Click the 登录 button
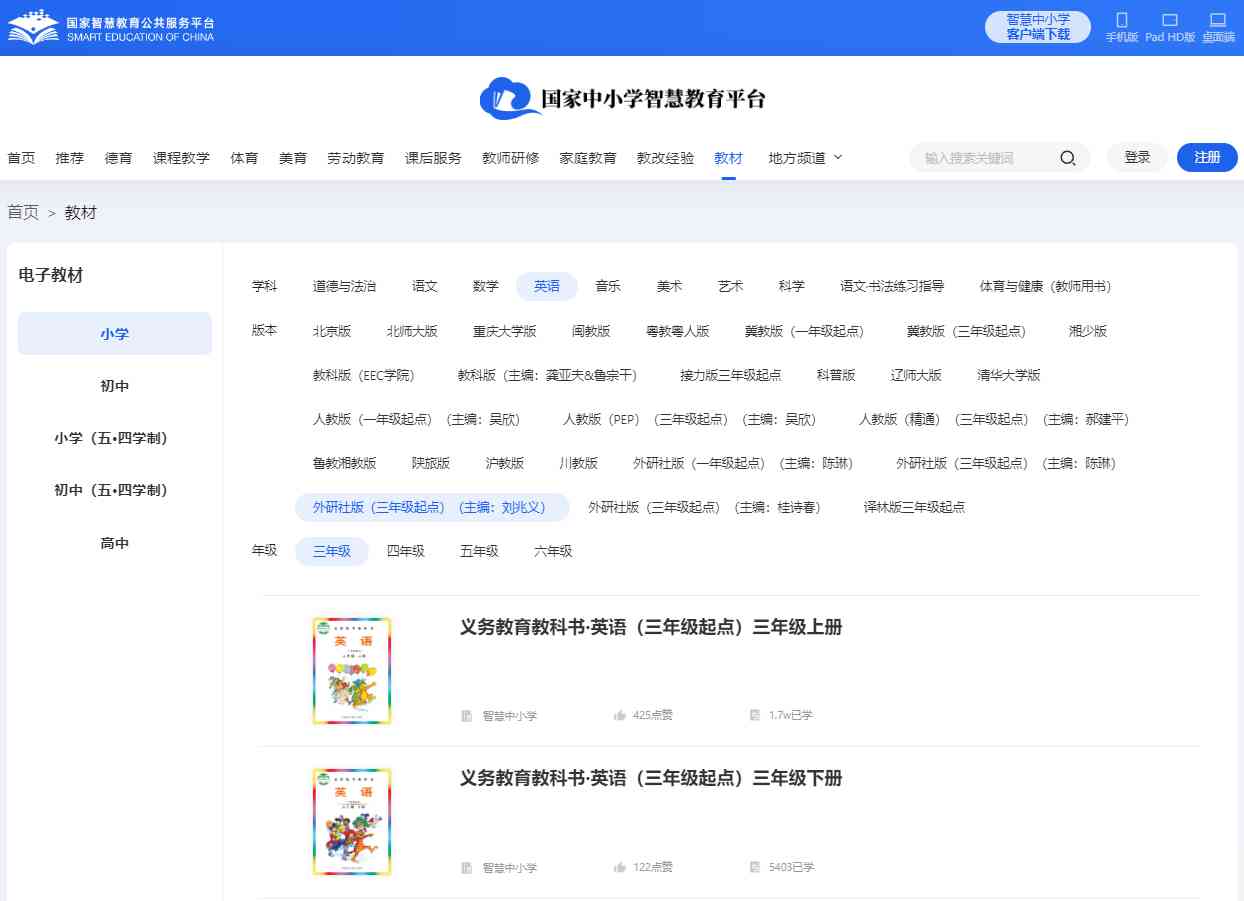Image resolution: width=1244 pixels, height=901 pixels. (1137, 157)
